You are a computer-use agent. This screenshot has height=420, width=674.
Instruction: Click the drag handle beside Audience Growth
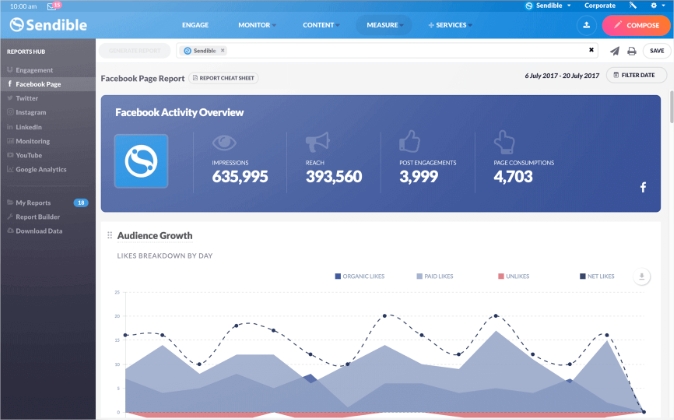coord(110,235)
